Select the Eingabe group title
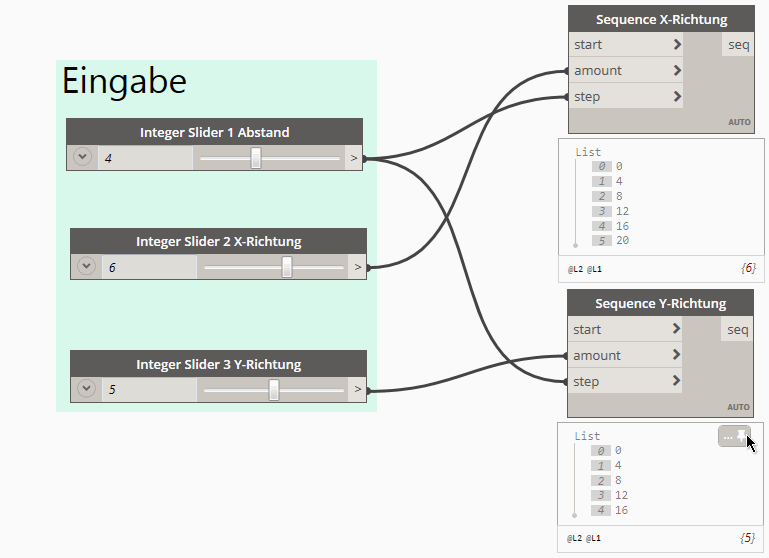The height and width of the screenshot is (558, 769). 124,81
